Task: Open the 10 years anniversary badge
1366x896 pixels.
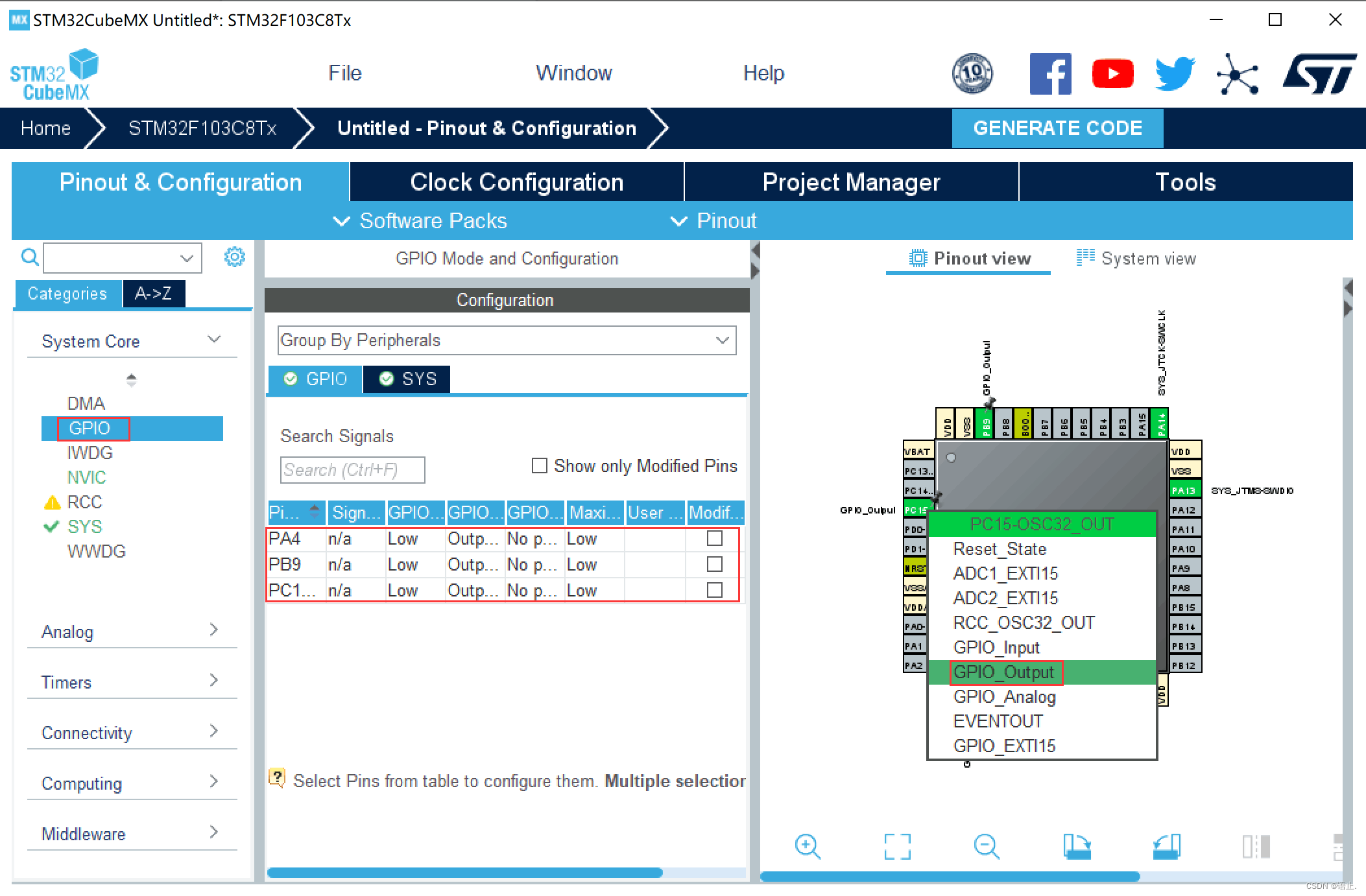Action: pyautogui.click(x=972, y=73)
